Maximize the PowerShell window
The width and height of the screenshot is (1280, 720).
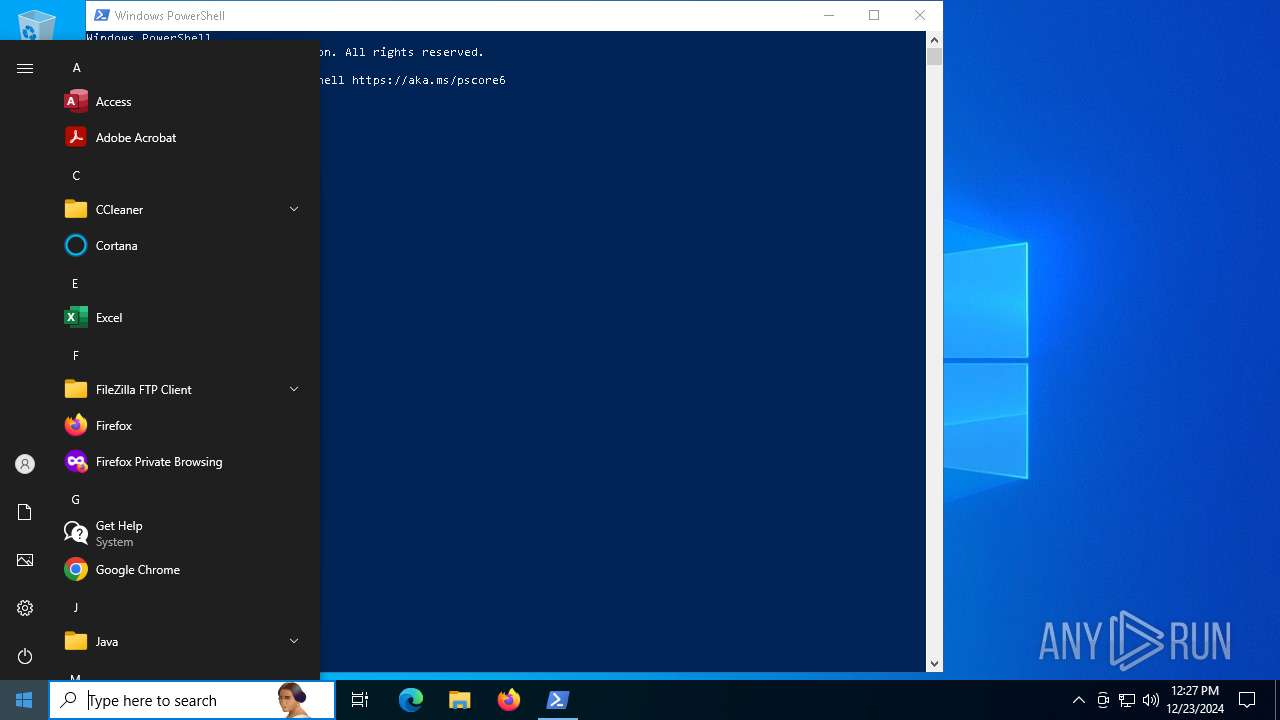[x=874, y=15]
